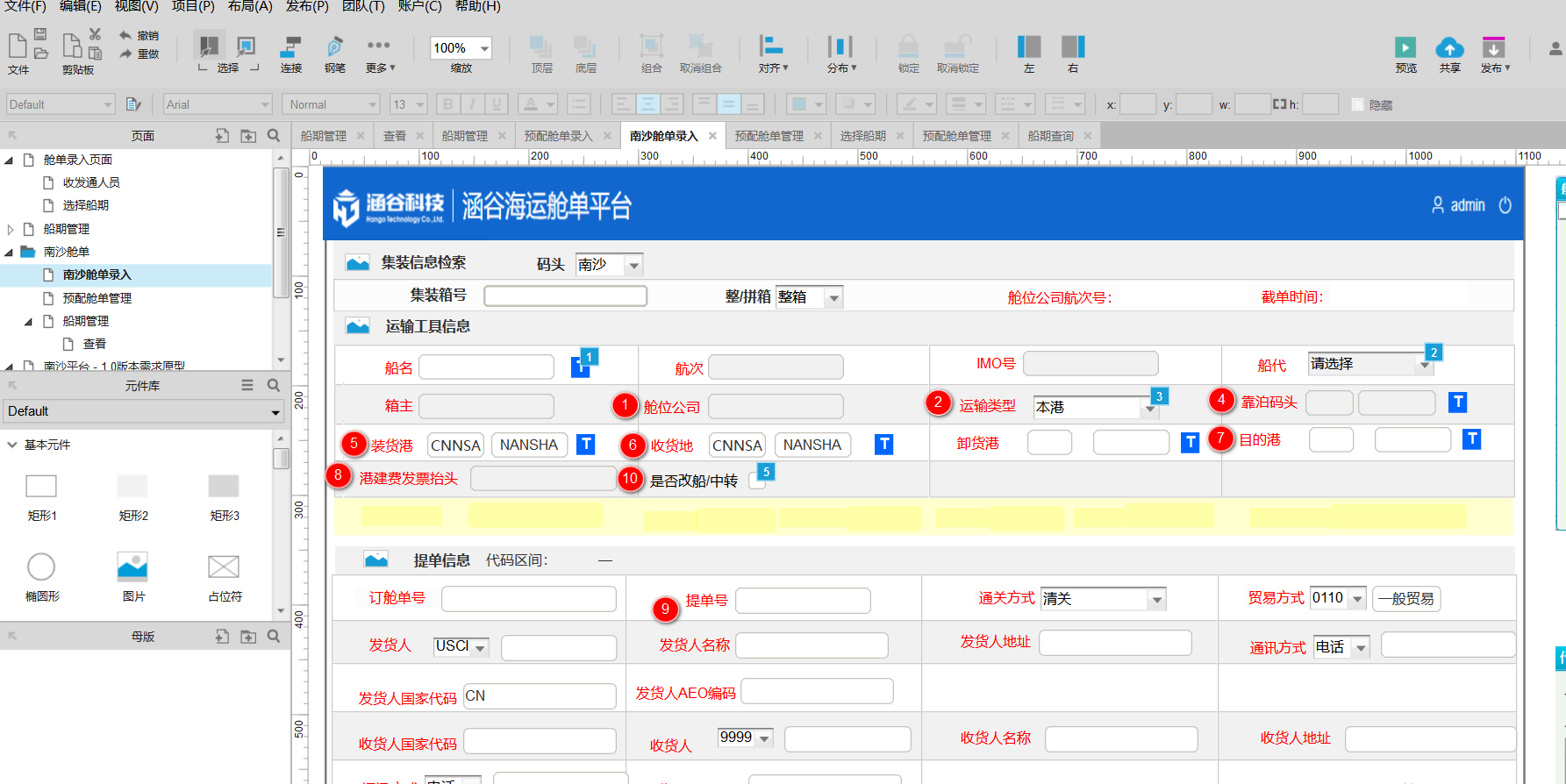Click the new file icon in toolbar
1566x784 pixels.
[17, 46]
